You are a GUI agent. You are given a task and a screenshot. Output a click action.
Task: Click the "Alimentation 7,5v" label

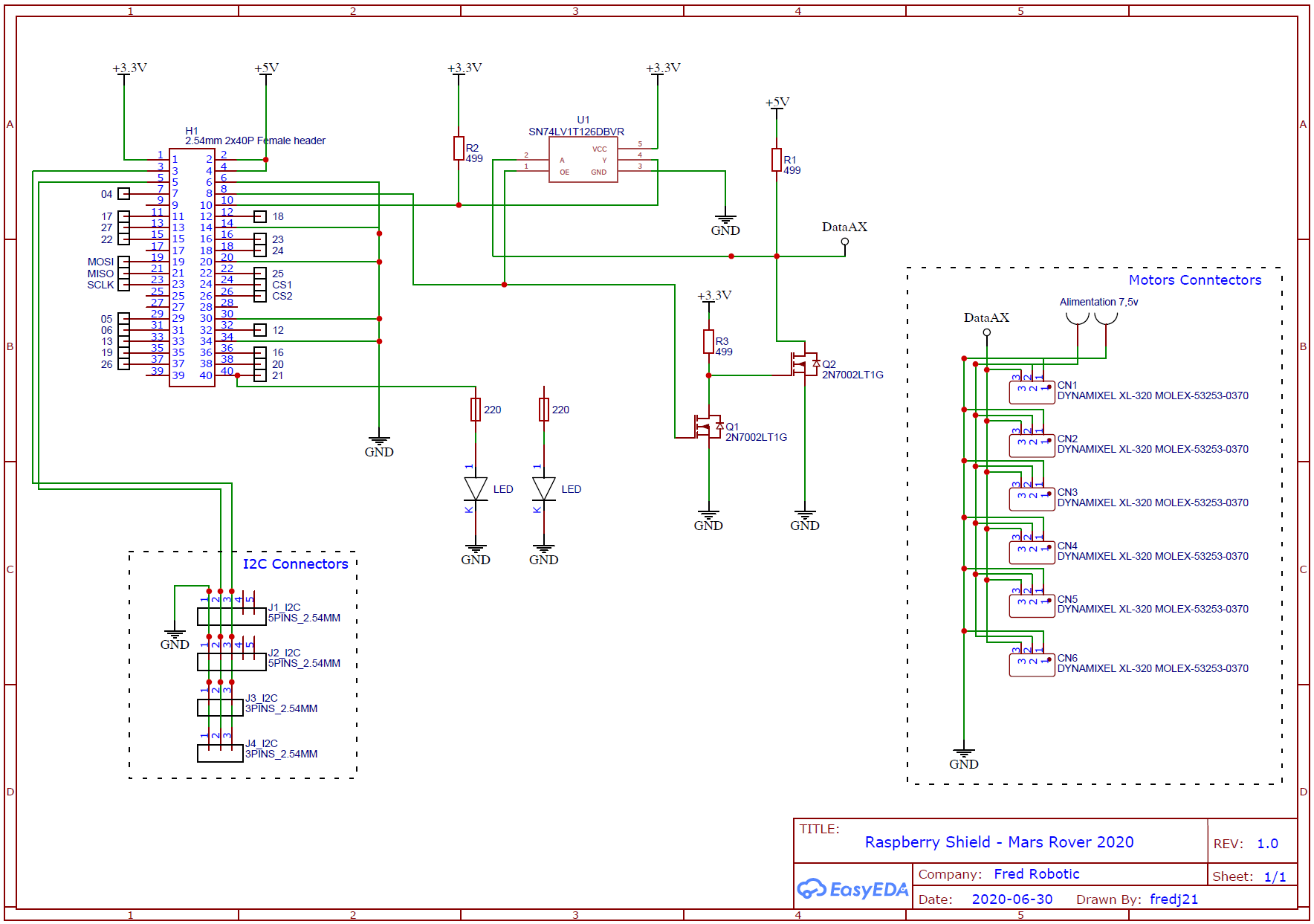tap(1098, 302)
